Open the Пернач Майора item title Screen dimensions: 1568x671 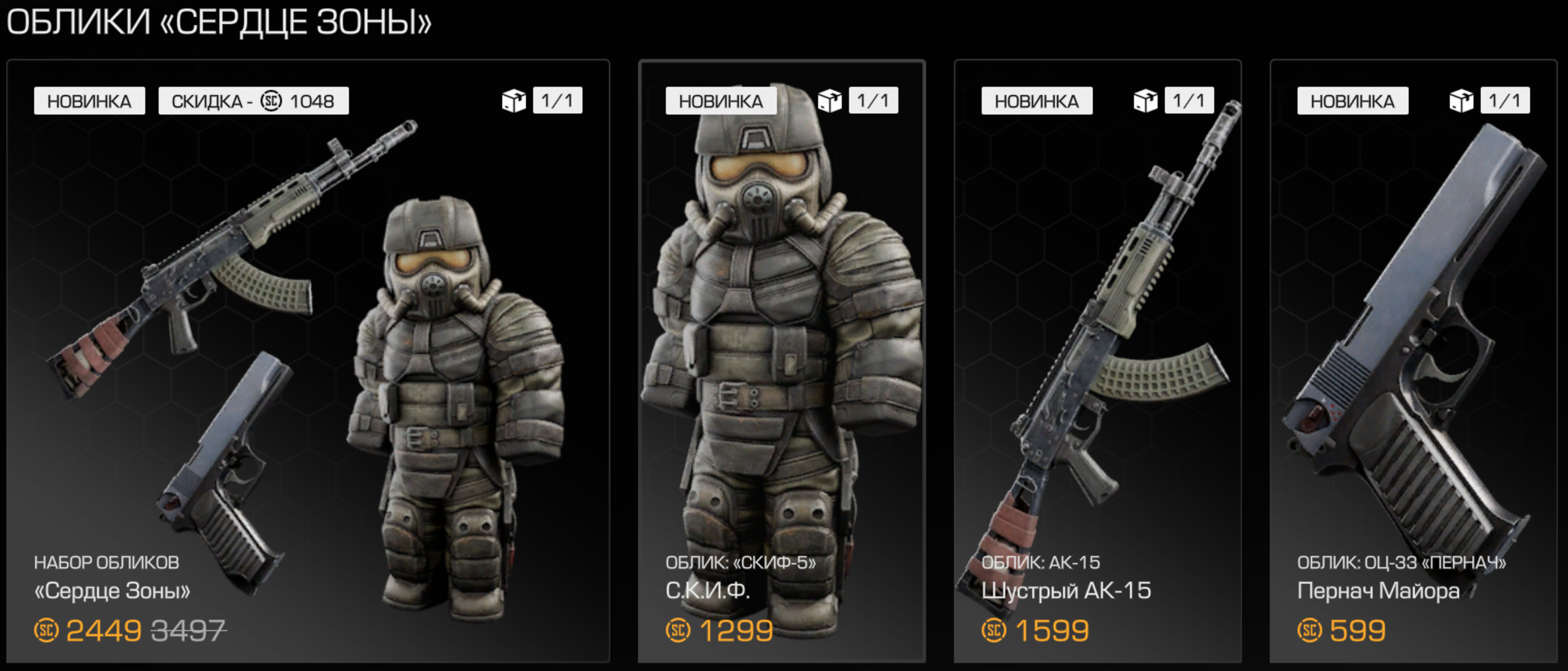click(x=1378, y=590)
